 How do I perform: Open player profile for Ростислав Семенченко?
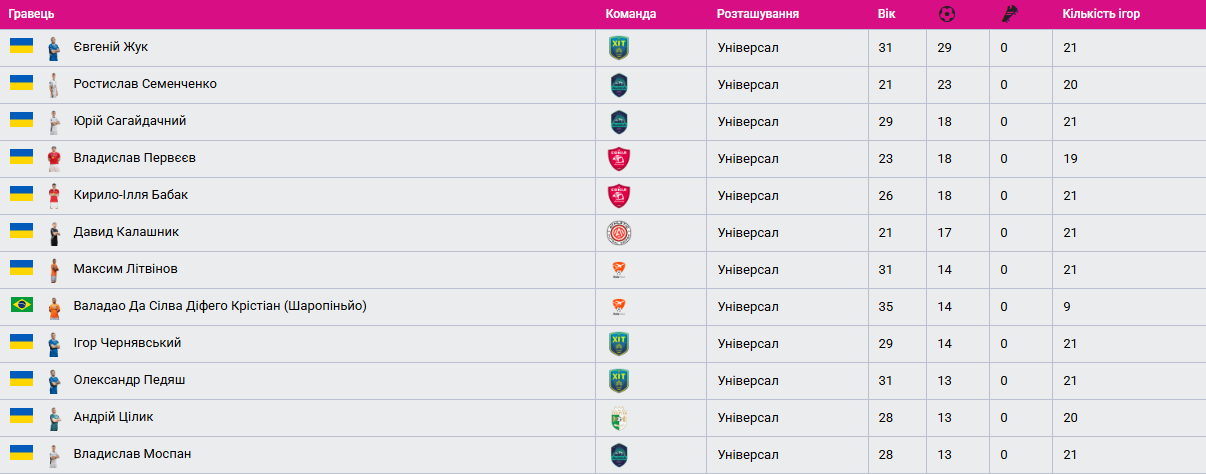click(145, 84)
